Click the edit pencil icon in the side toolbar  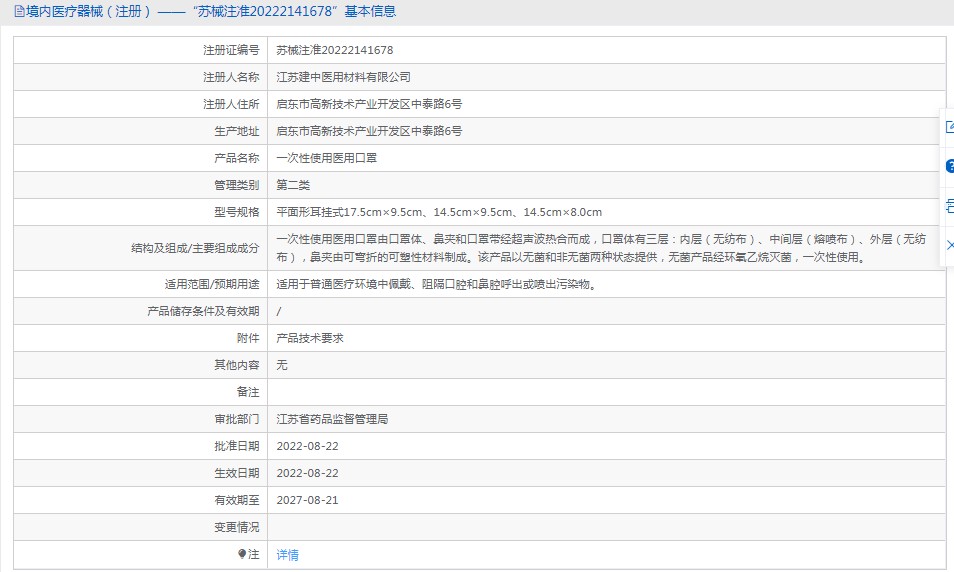950,127
